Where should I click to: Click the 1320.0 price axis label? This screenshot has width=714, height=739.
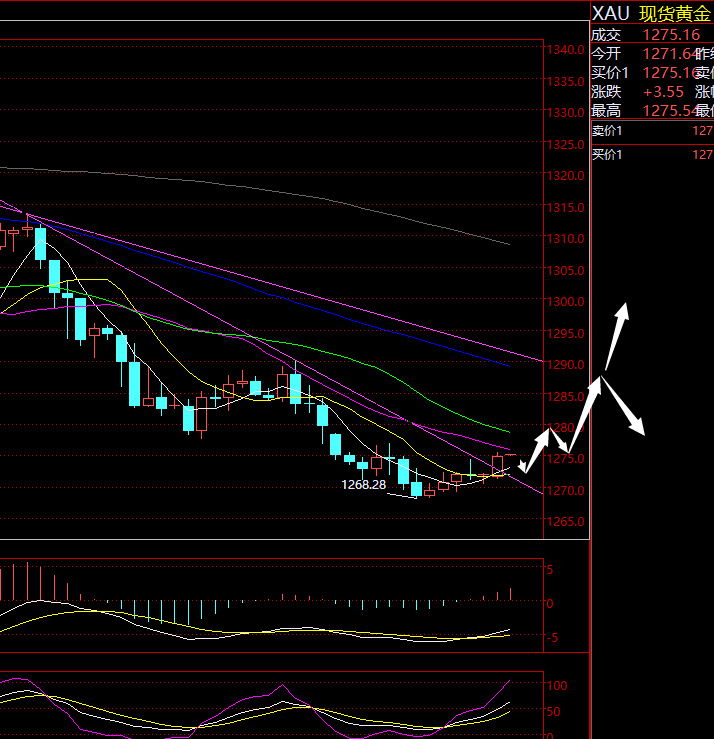[565, 176]
